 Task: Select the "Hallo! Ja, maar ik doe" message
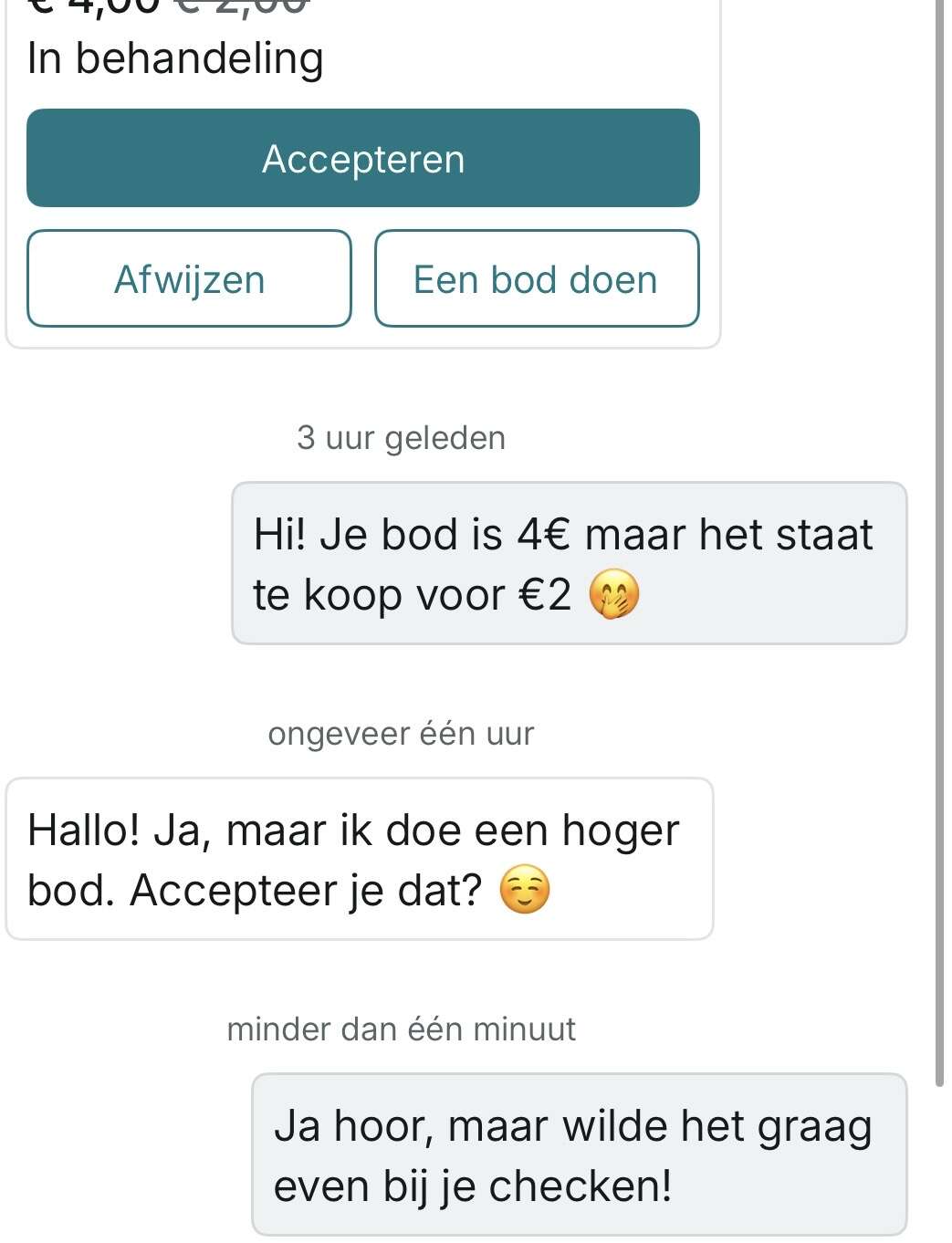tap(359, 859)
